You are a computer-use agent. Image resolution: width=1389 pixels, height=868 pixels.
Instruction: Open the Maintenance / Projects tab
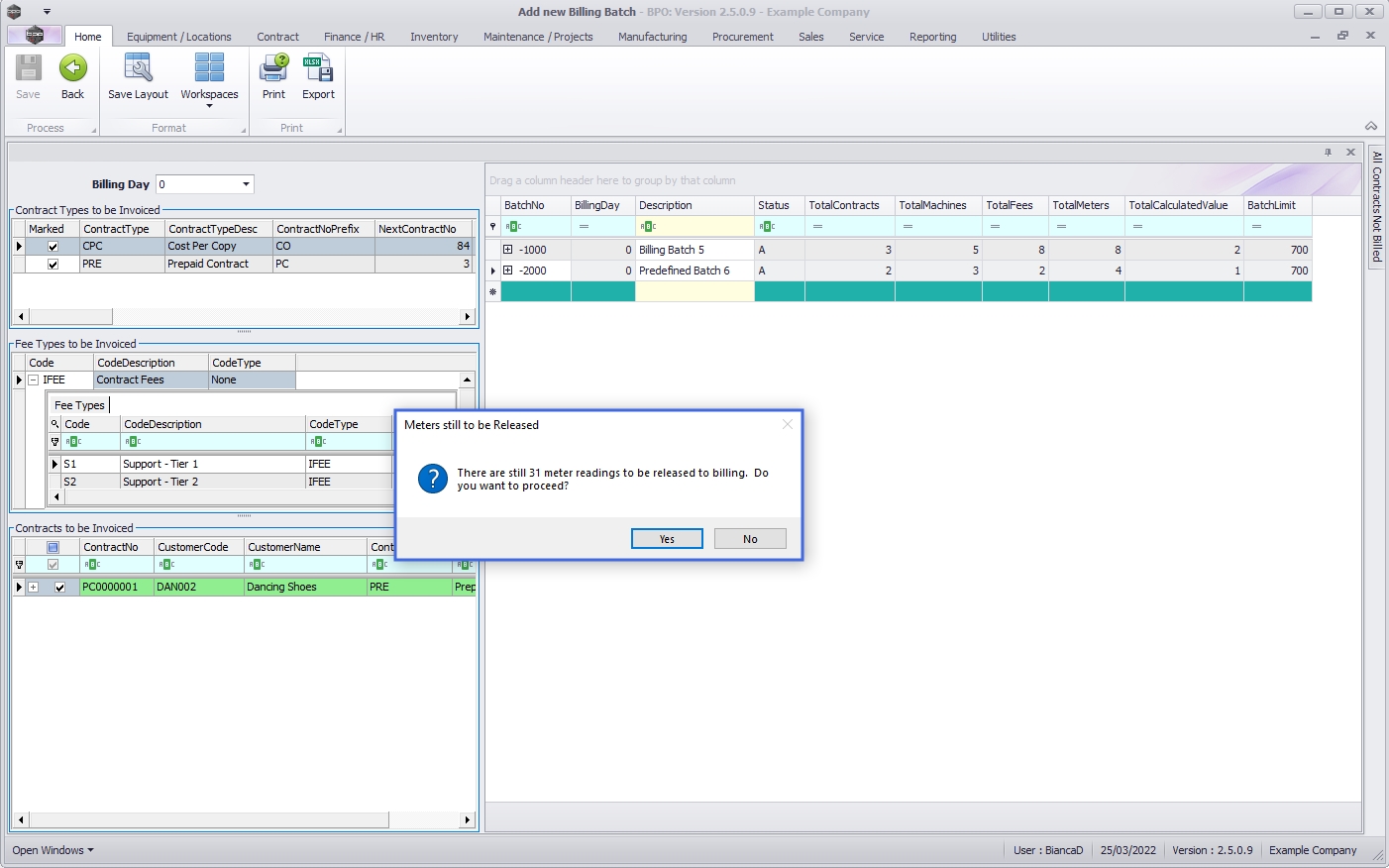(538, 37)
